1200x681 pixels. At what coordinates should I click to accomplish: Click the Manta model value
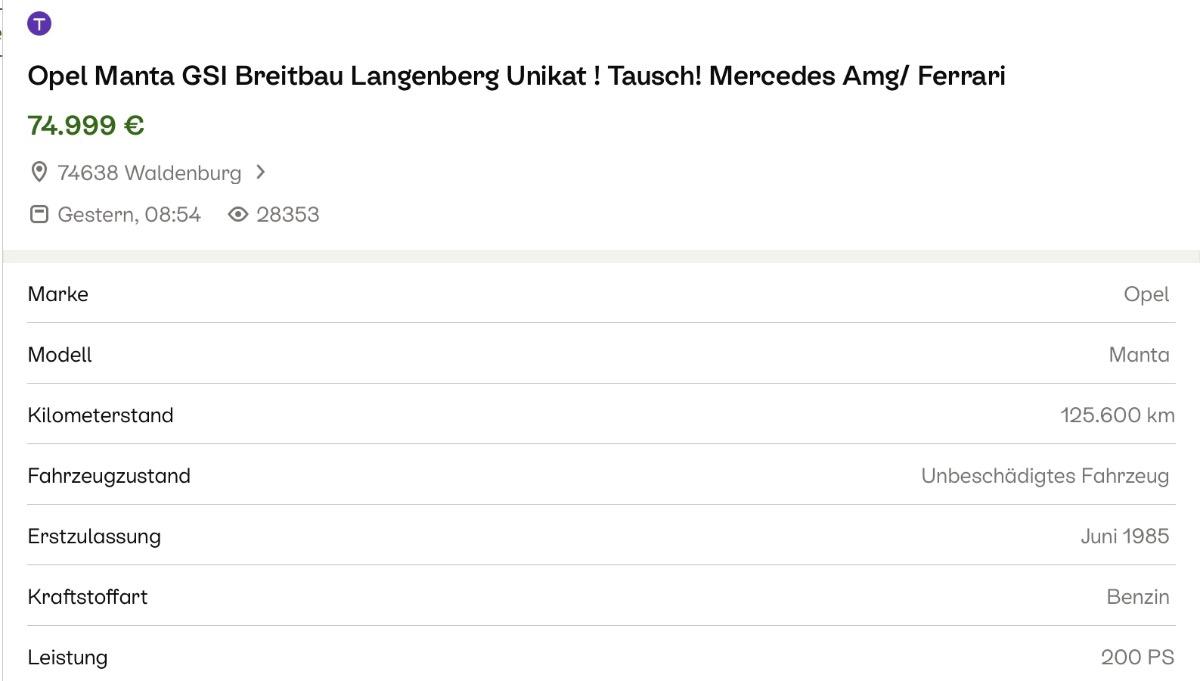[x=1139, y=355]
